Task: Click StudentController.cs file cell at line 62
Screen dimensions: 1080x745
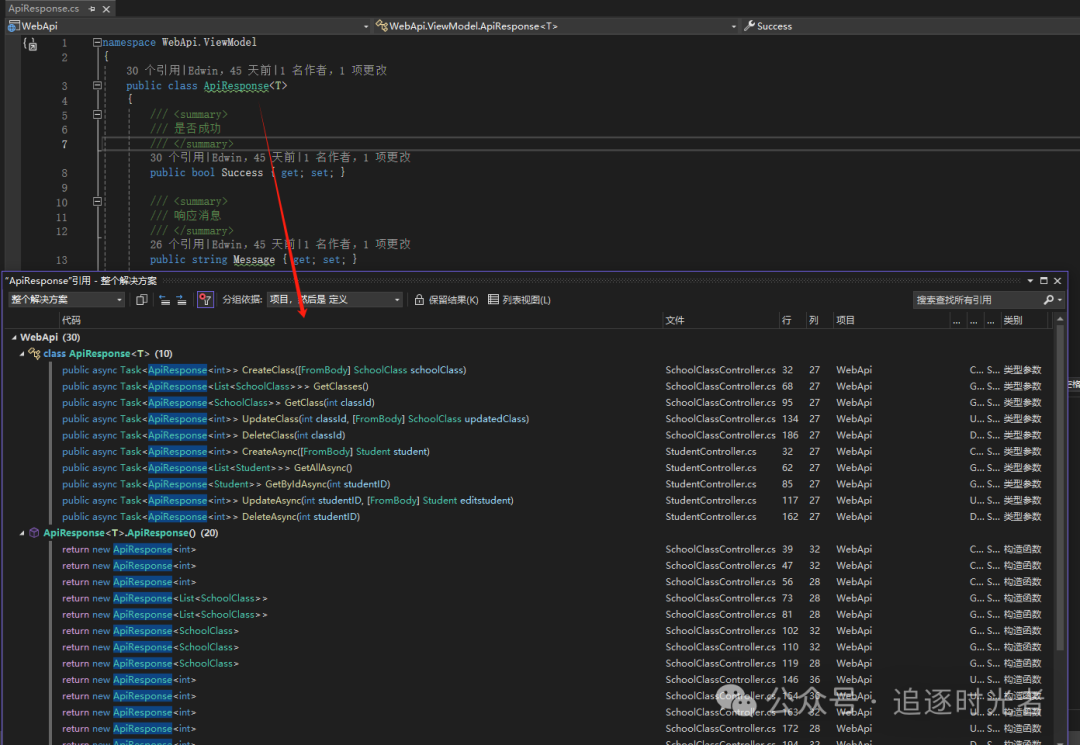Action: pyautogui.click(x=711, y=468)
